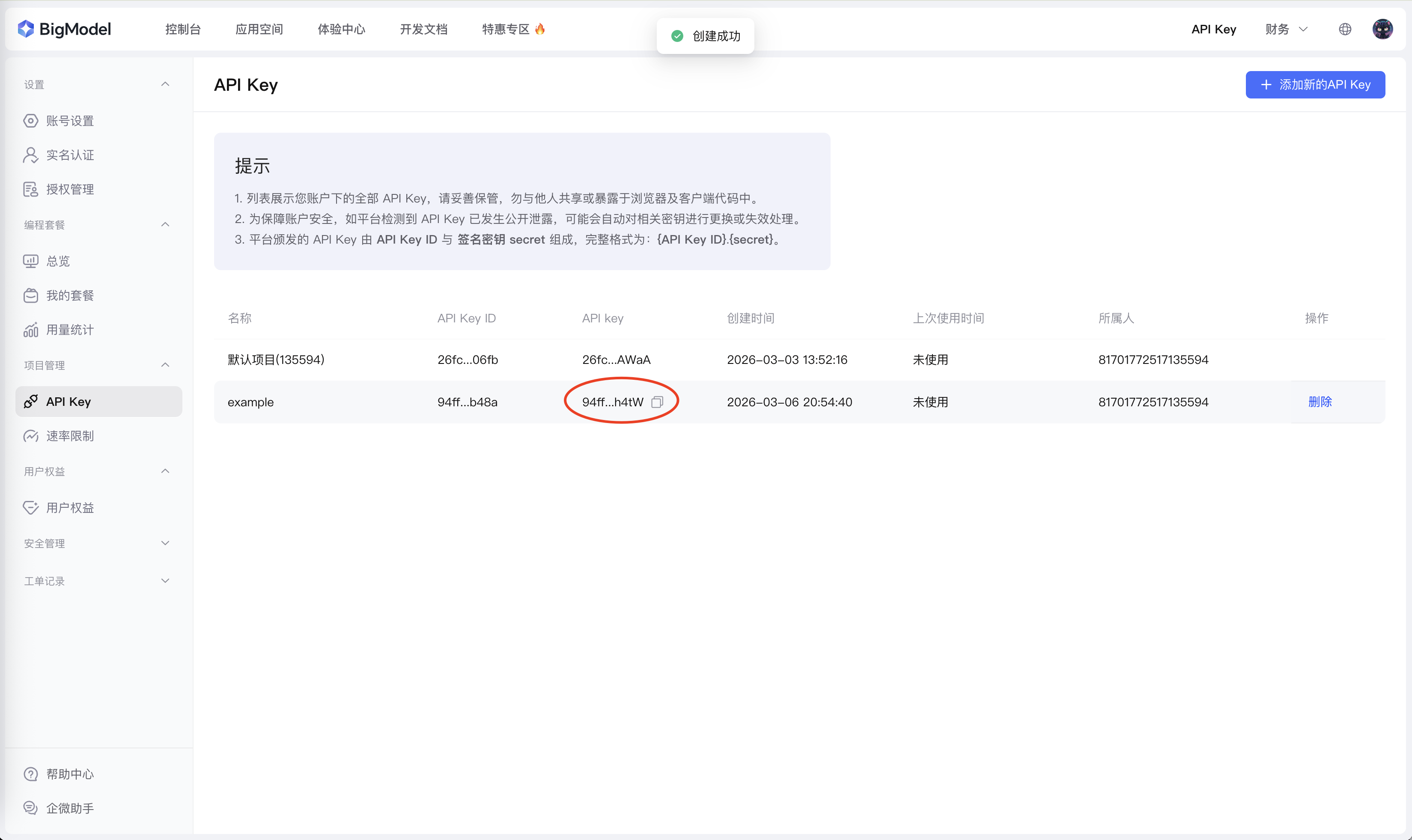Open 开发文档 in top navigation
The height and width of the screenshot is (840, 1412).
click(x=423, y=29)
